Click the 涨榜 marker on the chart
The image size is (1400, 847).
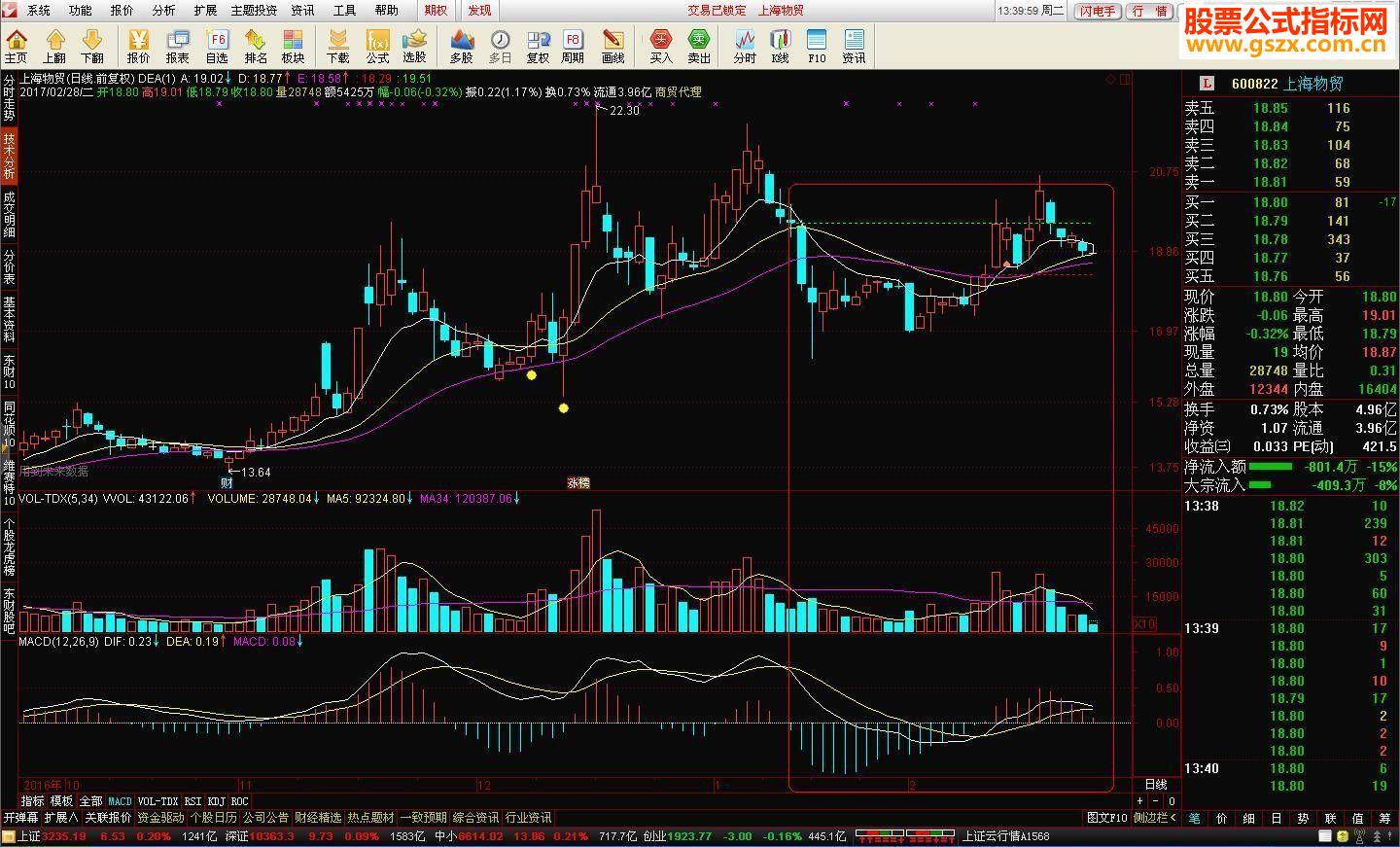click(578, 482)
